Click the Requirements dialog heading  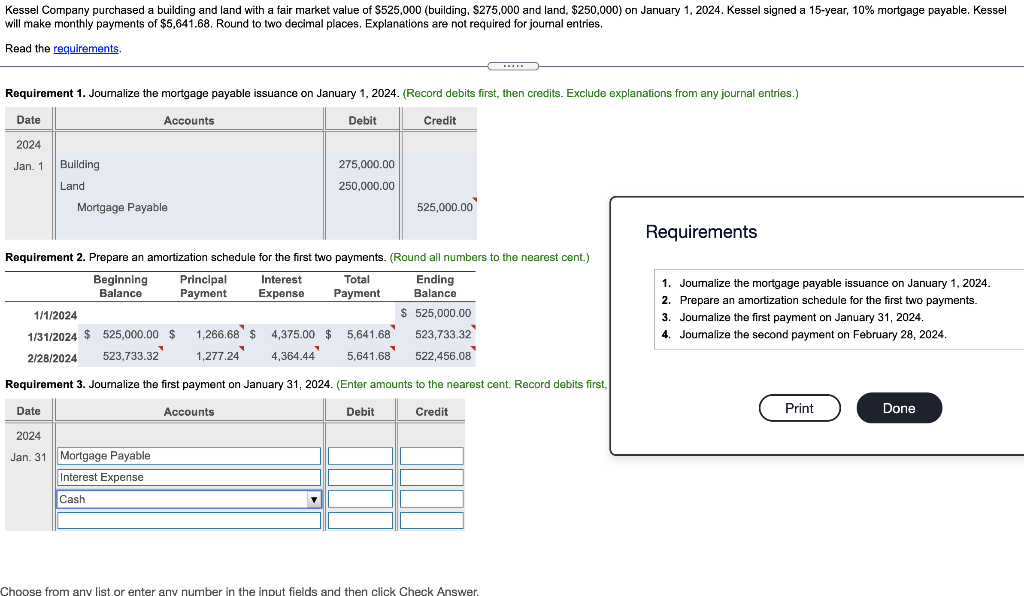click(x=701, y=232)
